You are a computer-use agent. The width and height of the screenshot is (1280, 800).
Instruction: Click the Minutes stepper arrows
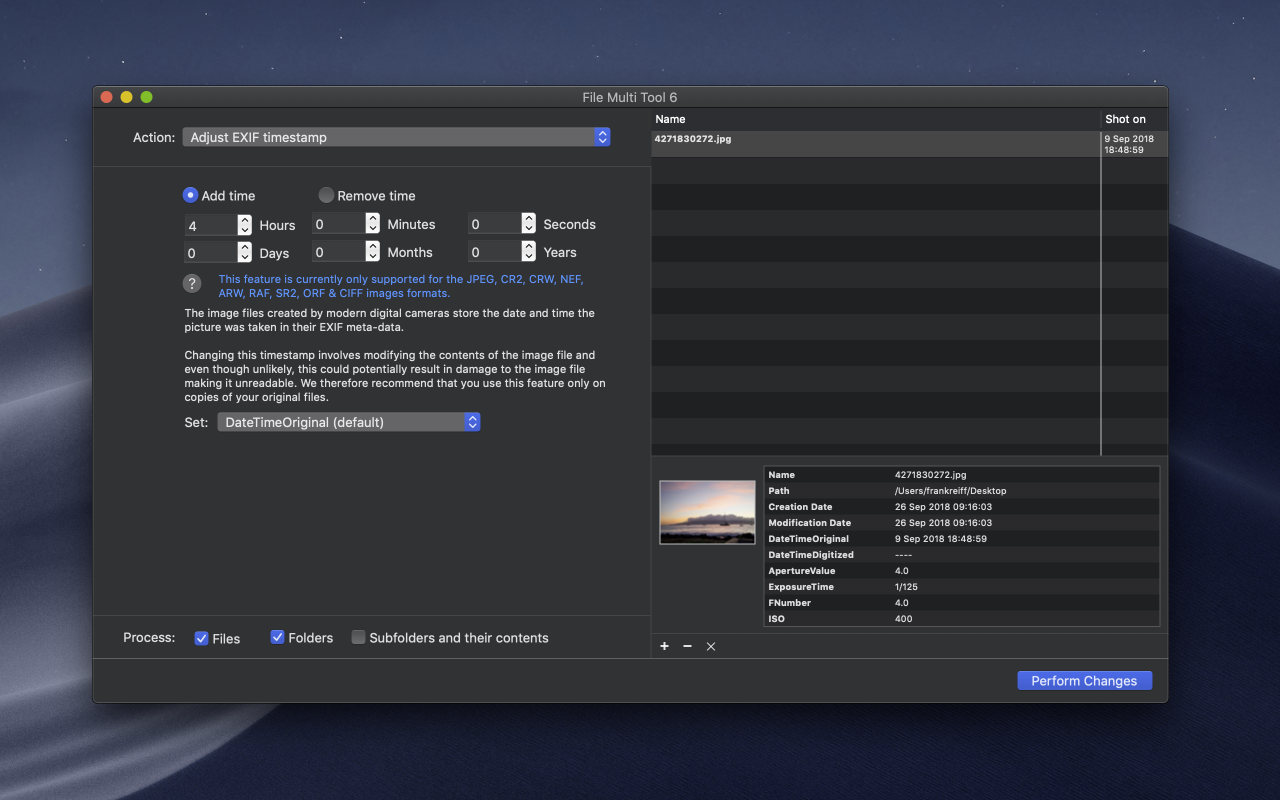point(373,224)
